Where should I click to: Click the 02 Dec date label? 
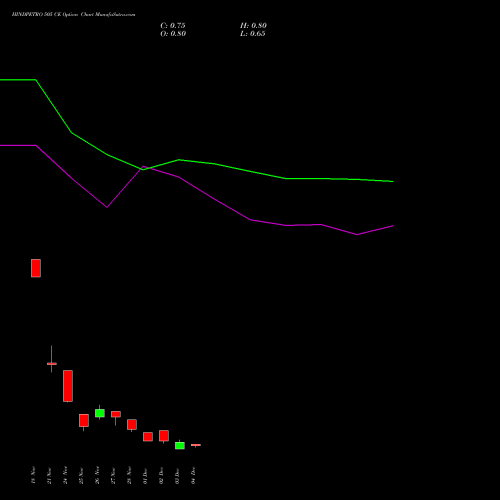pos(161,476)
